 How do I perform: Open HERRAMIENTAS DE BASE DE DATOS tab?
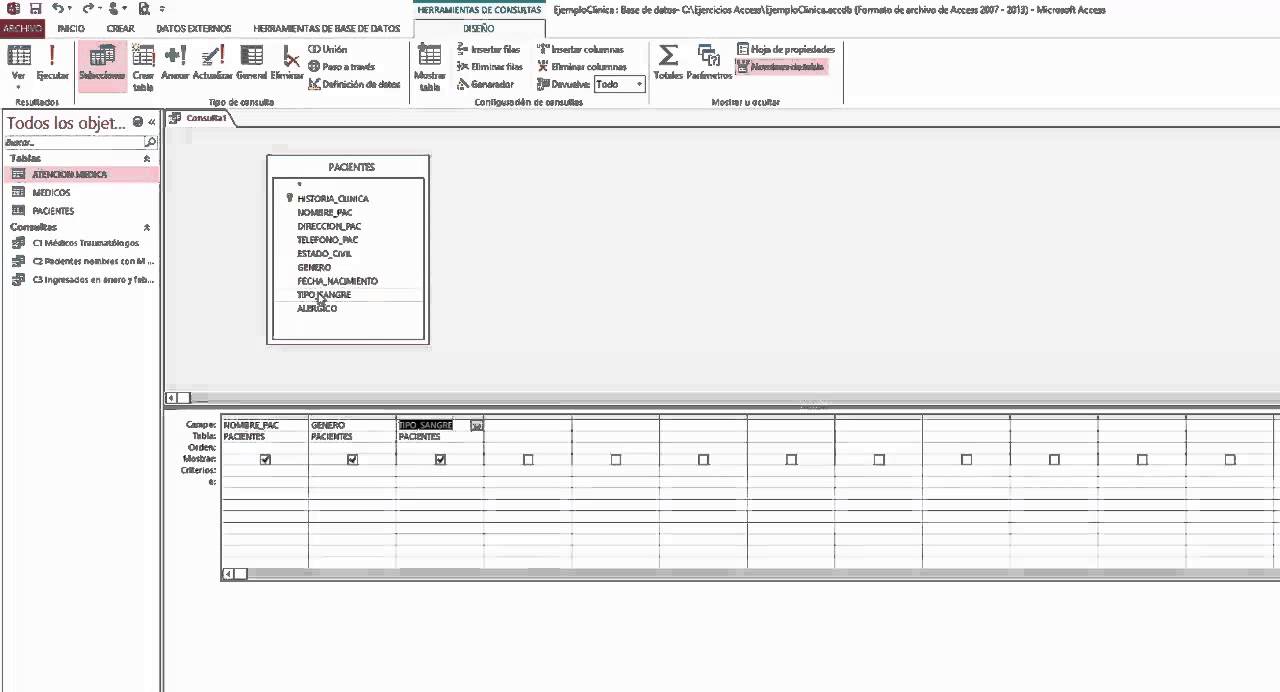tap(327, 29)
